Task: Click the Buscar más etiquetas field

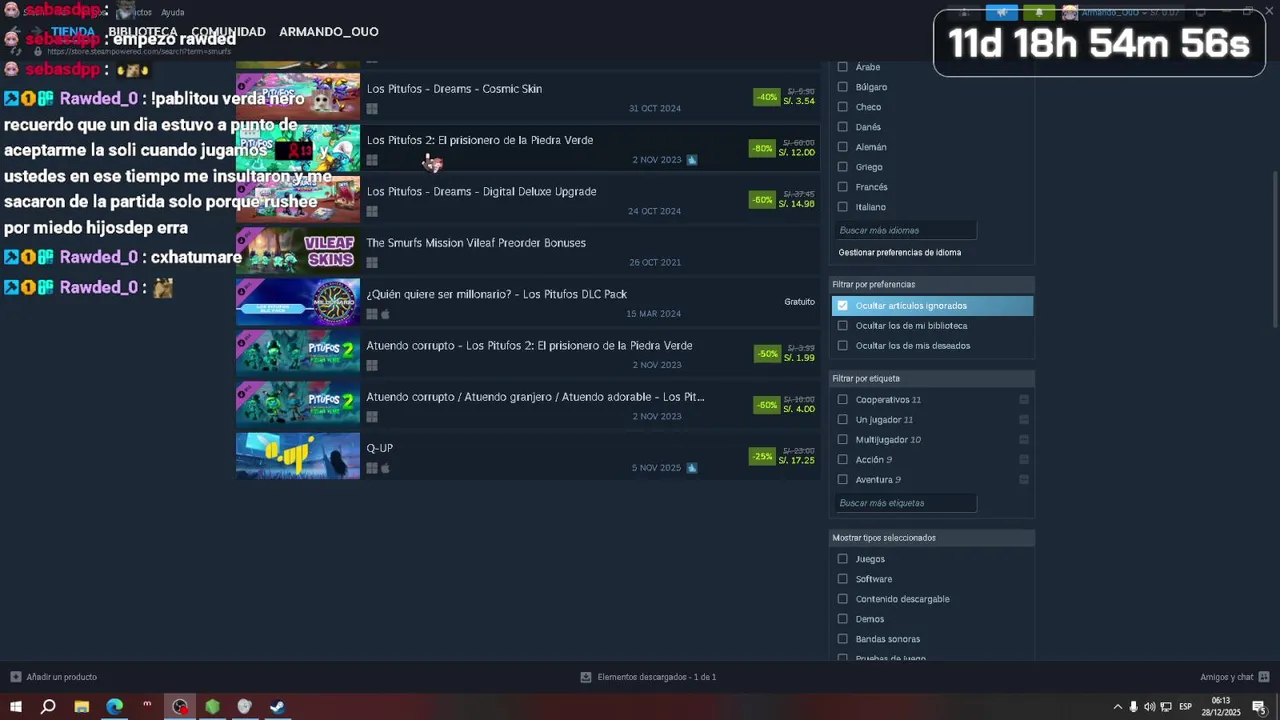Action: click(905, 503)
